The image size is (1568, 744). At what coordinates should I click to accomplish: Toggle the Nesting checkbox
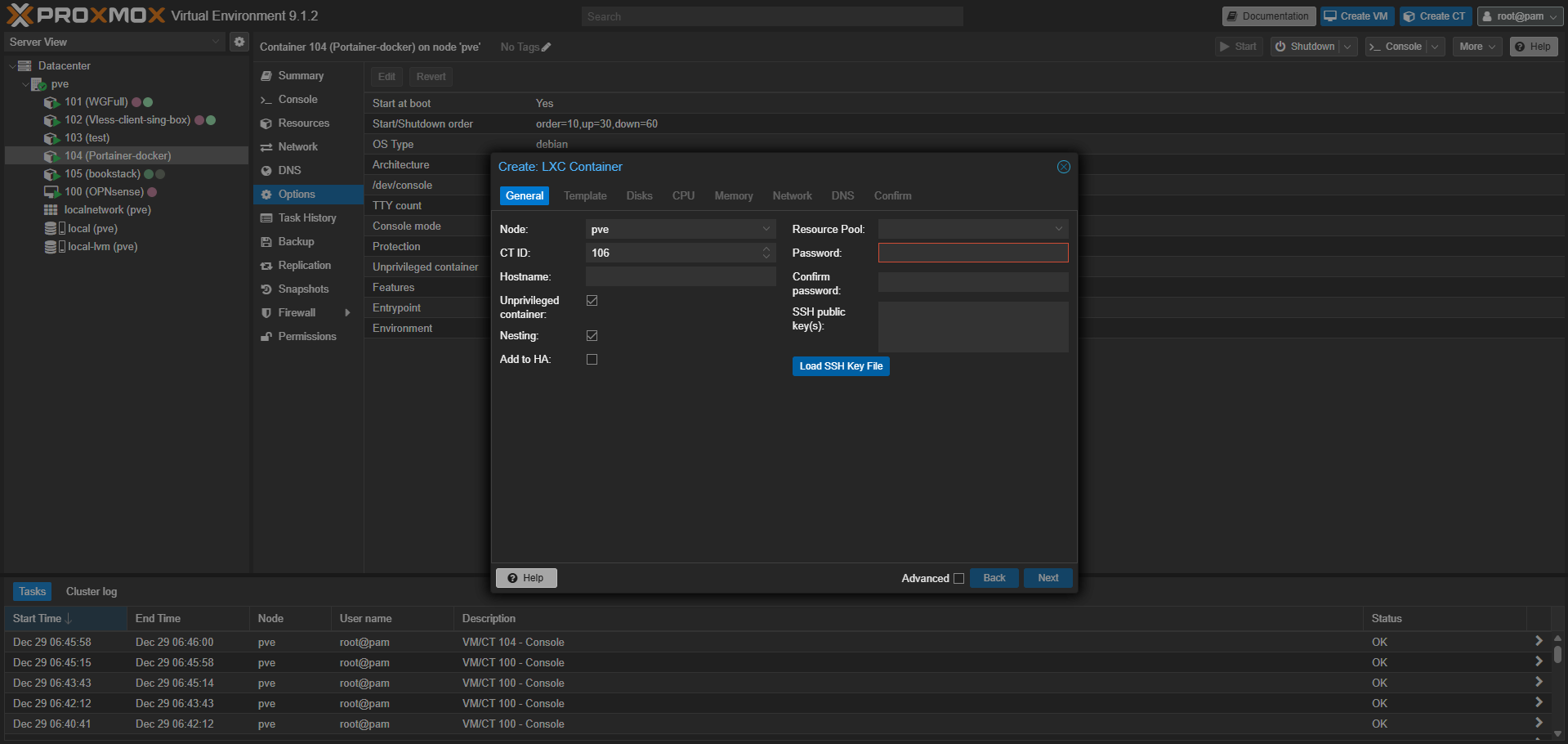(592, 336)
